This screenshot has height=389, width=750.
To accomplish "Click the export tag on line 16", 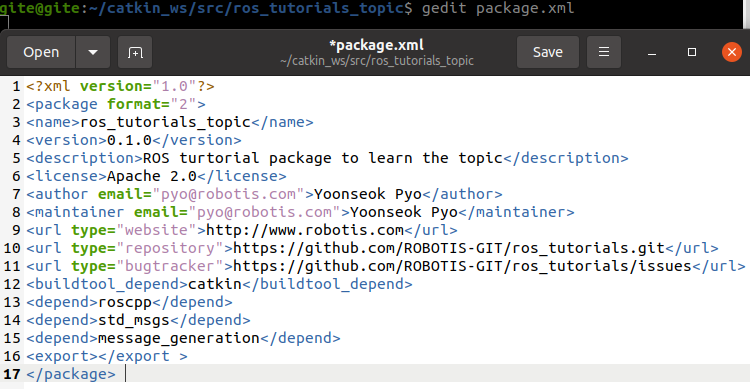I will coord(107,356).
